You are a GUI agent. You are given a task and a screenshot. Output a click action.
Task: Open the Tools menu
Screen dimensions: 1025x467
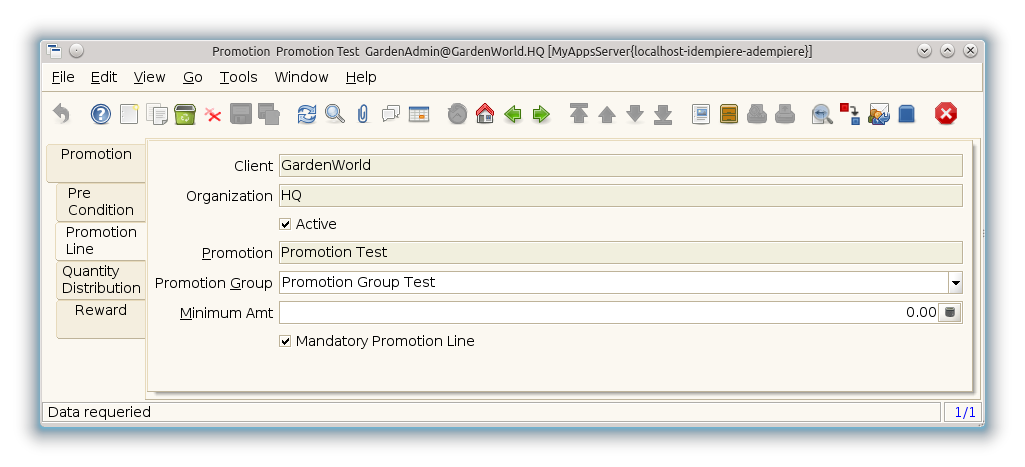(238, 77)
